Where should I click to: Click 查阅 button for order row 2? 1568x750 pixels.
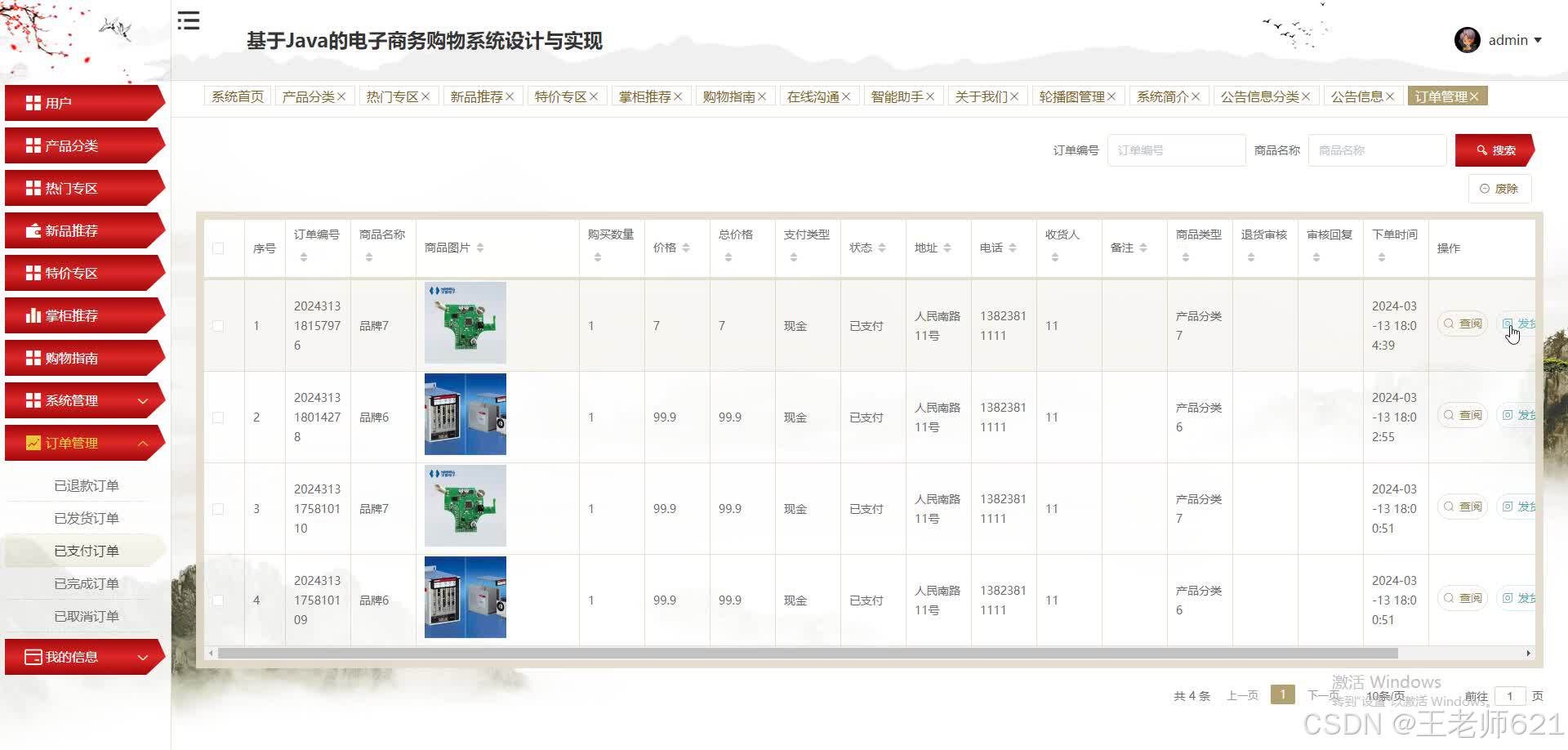point(1463,415)
